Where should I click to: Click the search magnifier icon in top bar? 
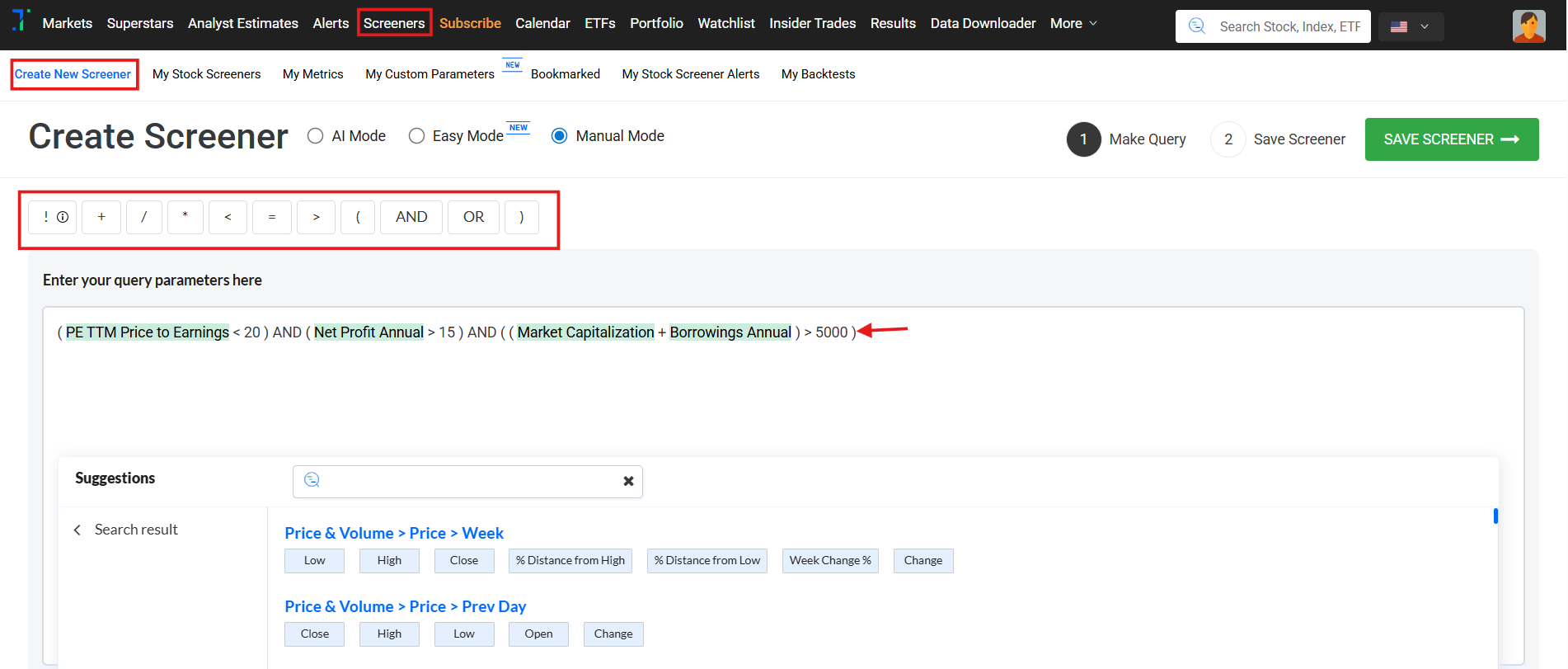click(1197, 26)
